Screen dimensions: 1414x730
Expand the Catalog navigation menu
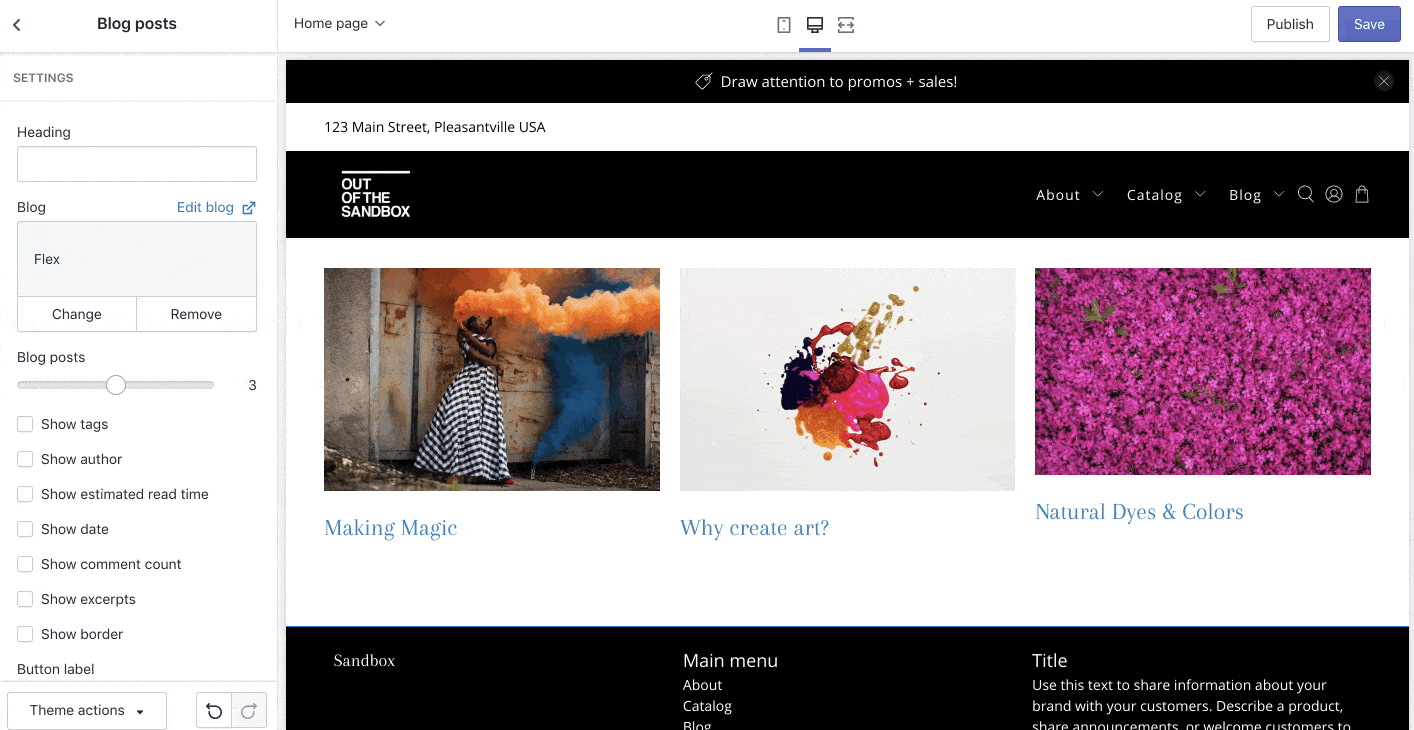1165,195
